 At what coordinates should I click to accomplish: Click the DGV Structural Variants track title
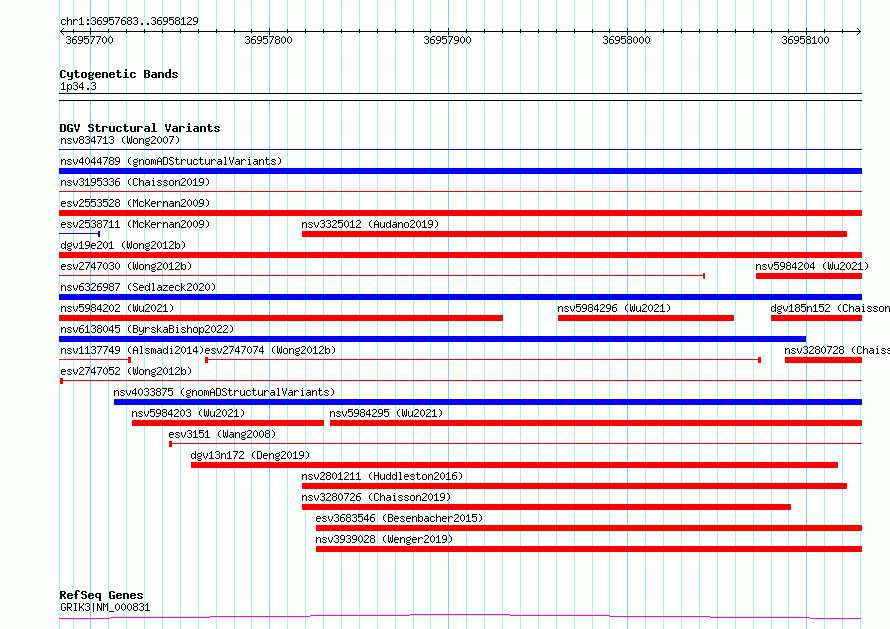(140, 128)
